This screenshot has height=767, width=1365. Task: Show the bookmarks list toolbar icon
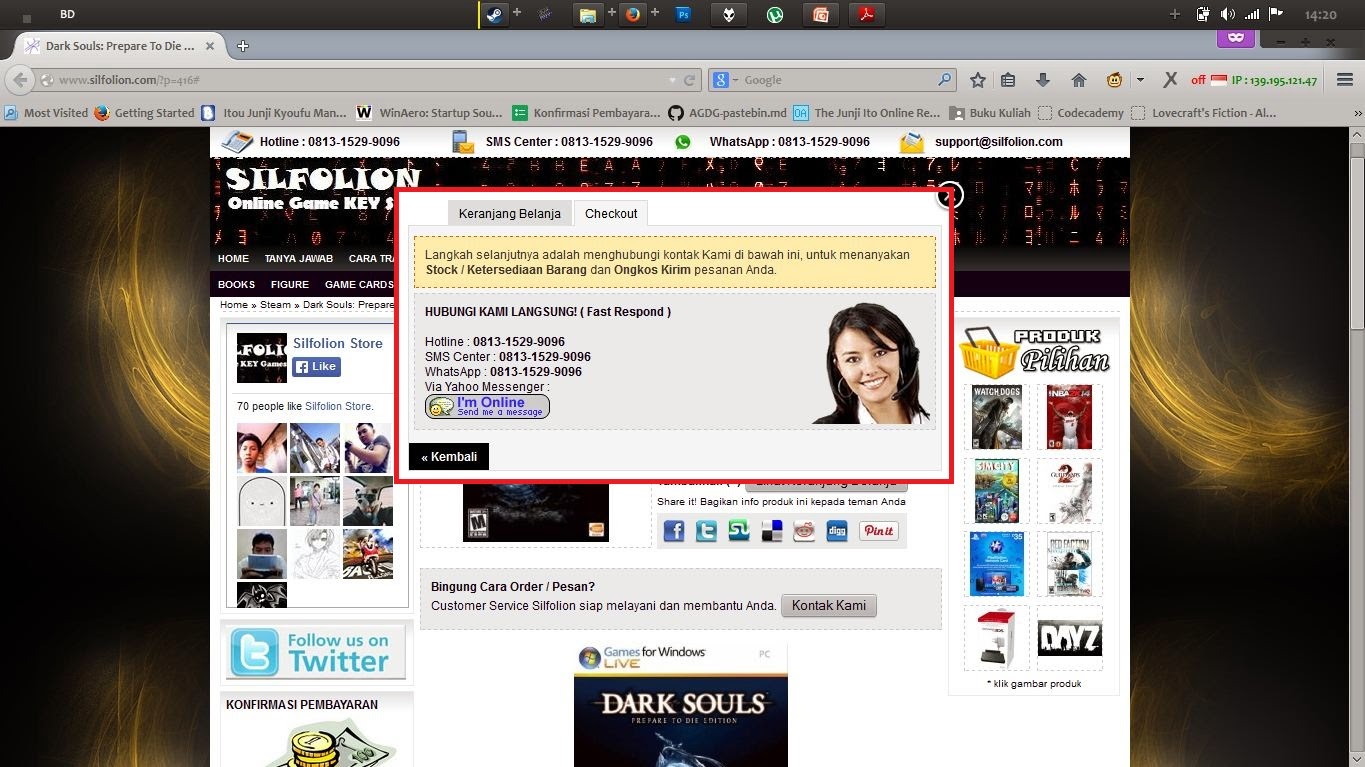1008,80
